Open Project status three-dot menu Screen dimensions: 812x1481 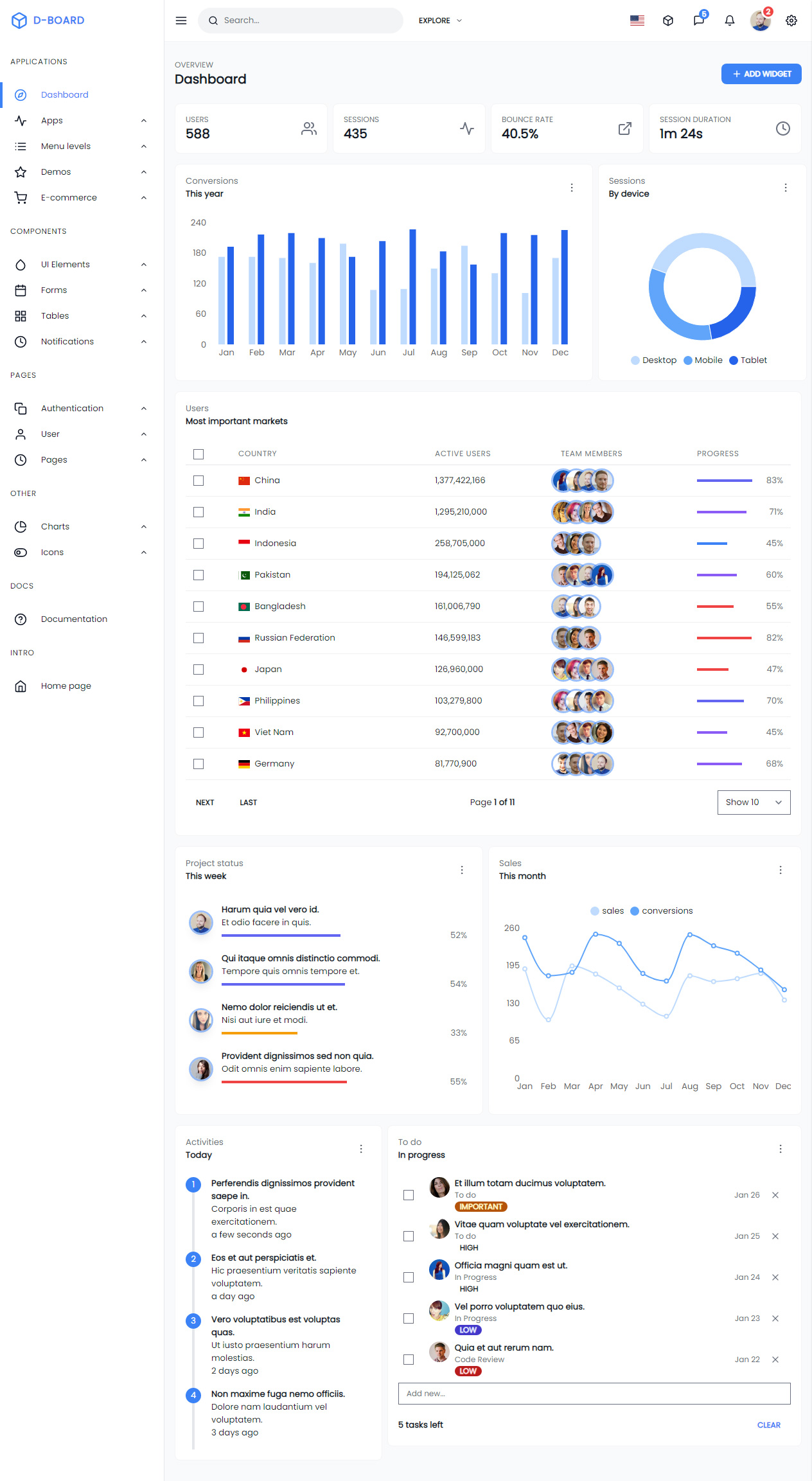tap(462, 870)
